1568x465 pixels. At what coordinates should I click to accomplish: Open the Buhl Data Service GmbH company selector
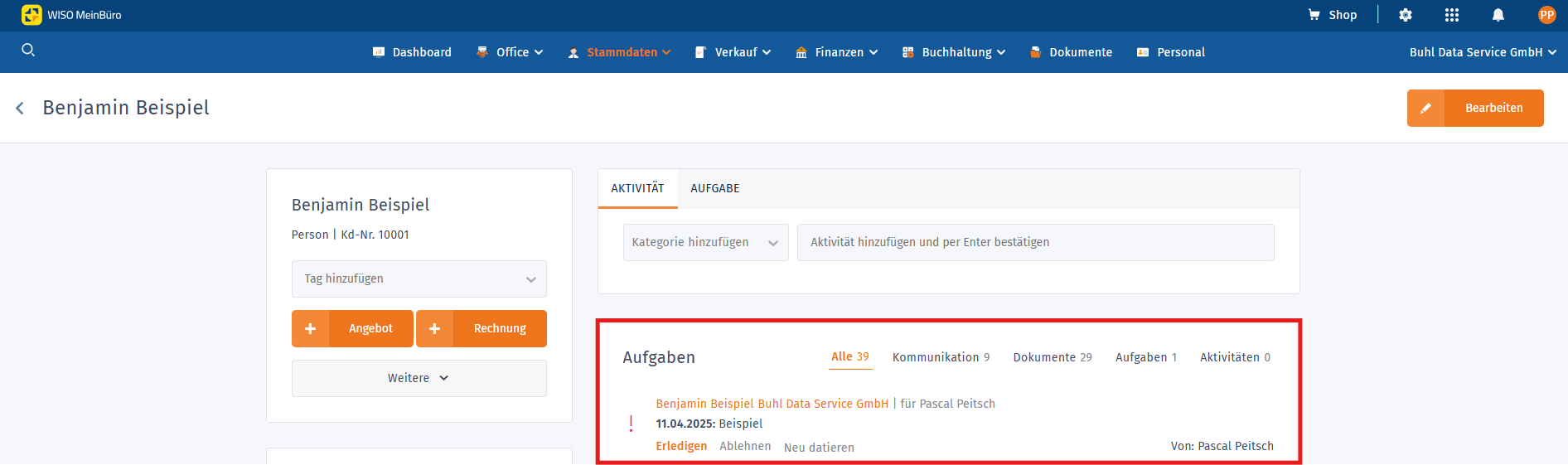coord(1483,52)
